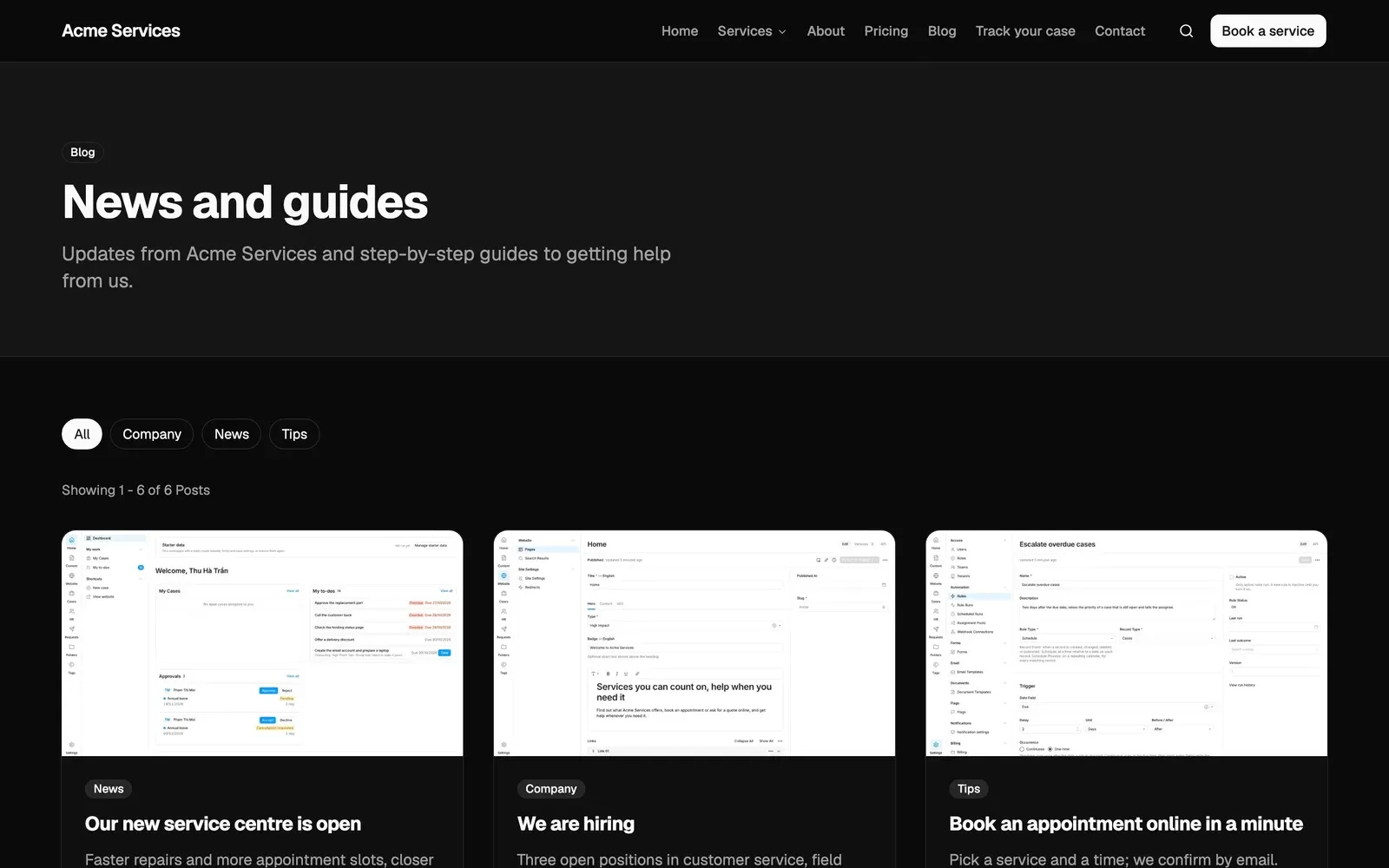Go to the Home nav link
This screenshot has width=1389, height=868.
[x=680, y=31]
